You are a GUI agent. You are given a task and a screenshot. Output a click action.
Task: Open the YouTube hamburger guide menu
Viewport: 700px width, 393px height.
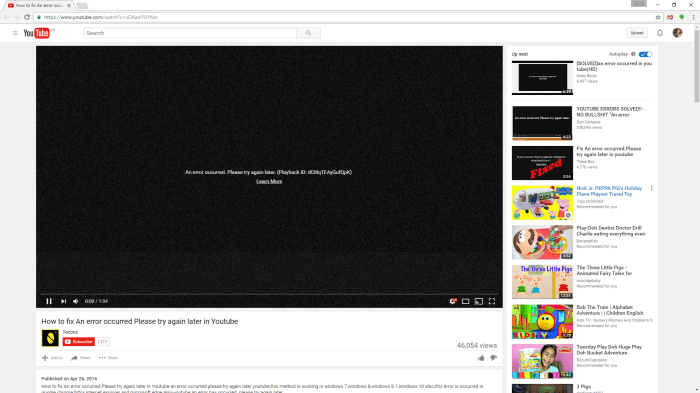click(15, 33)
